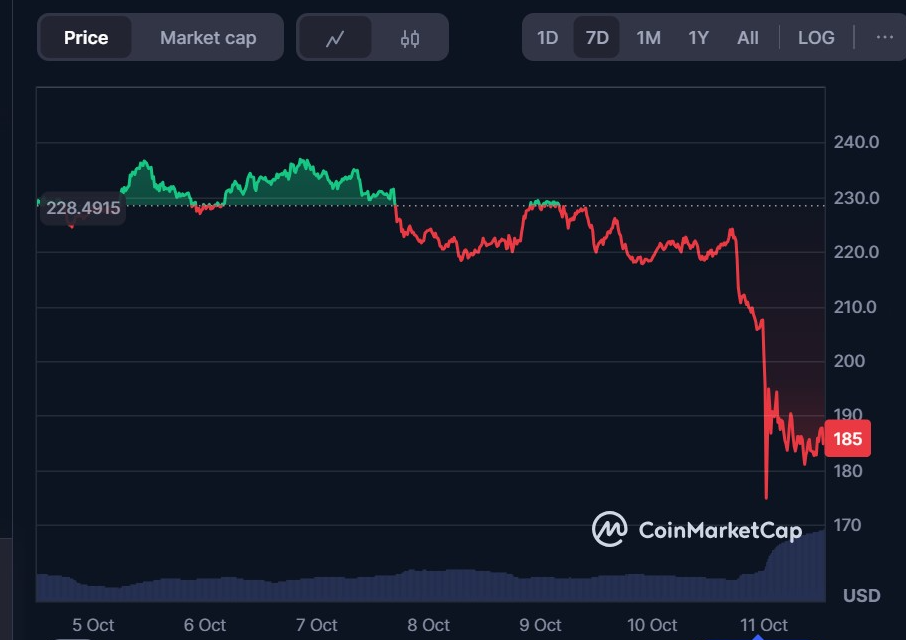
Task: Choose the 1M time range
Action: [648, 38]
